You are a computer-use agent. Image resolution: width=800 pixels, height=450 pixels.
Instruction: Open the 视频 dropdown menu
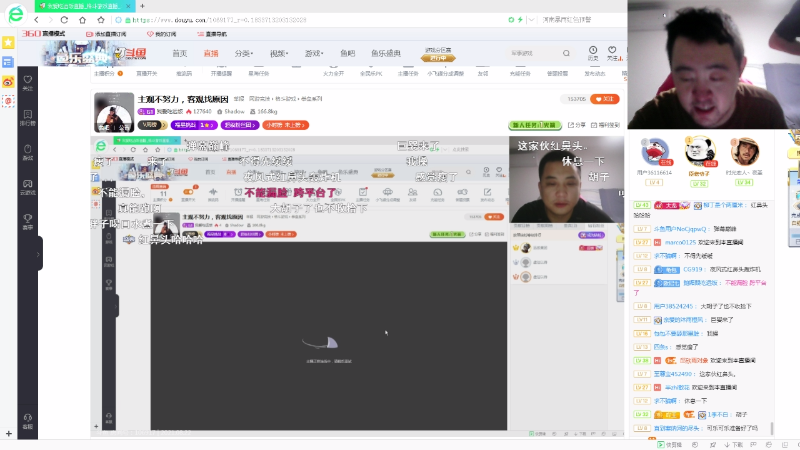tap(279, 53)
